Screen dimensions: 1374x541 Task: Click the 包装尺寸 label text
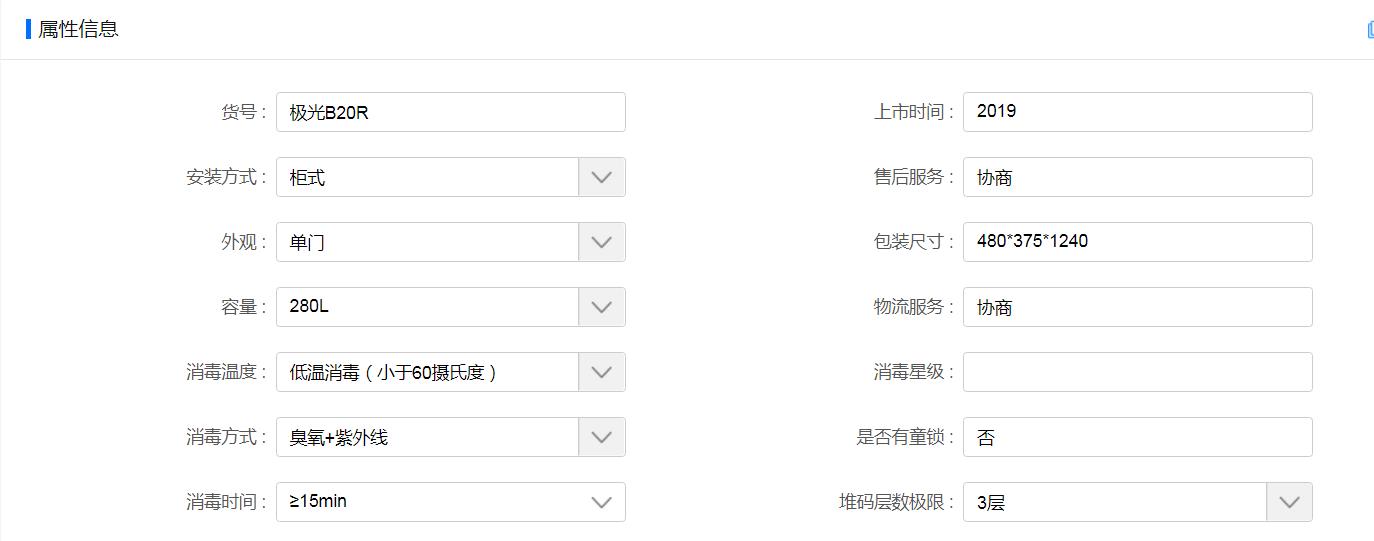tap(908, 242)
